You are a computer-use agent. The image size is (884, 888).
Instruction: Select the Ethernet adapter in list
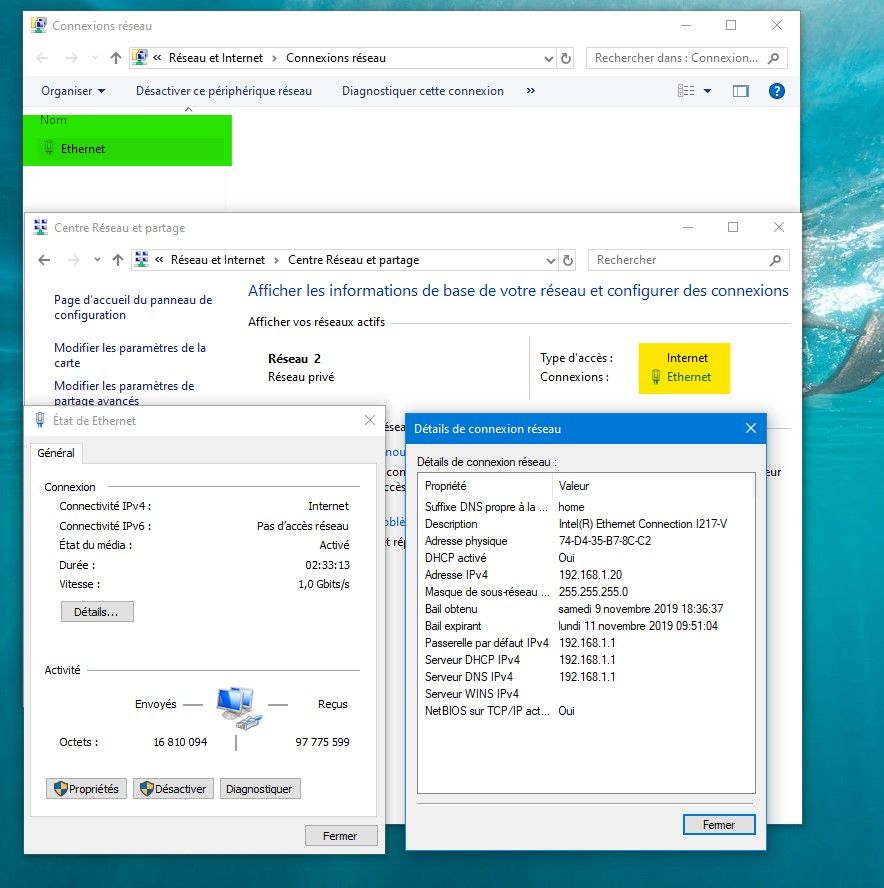(x=82, y=149)
